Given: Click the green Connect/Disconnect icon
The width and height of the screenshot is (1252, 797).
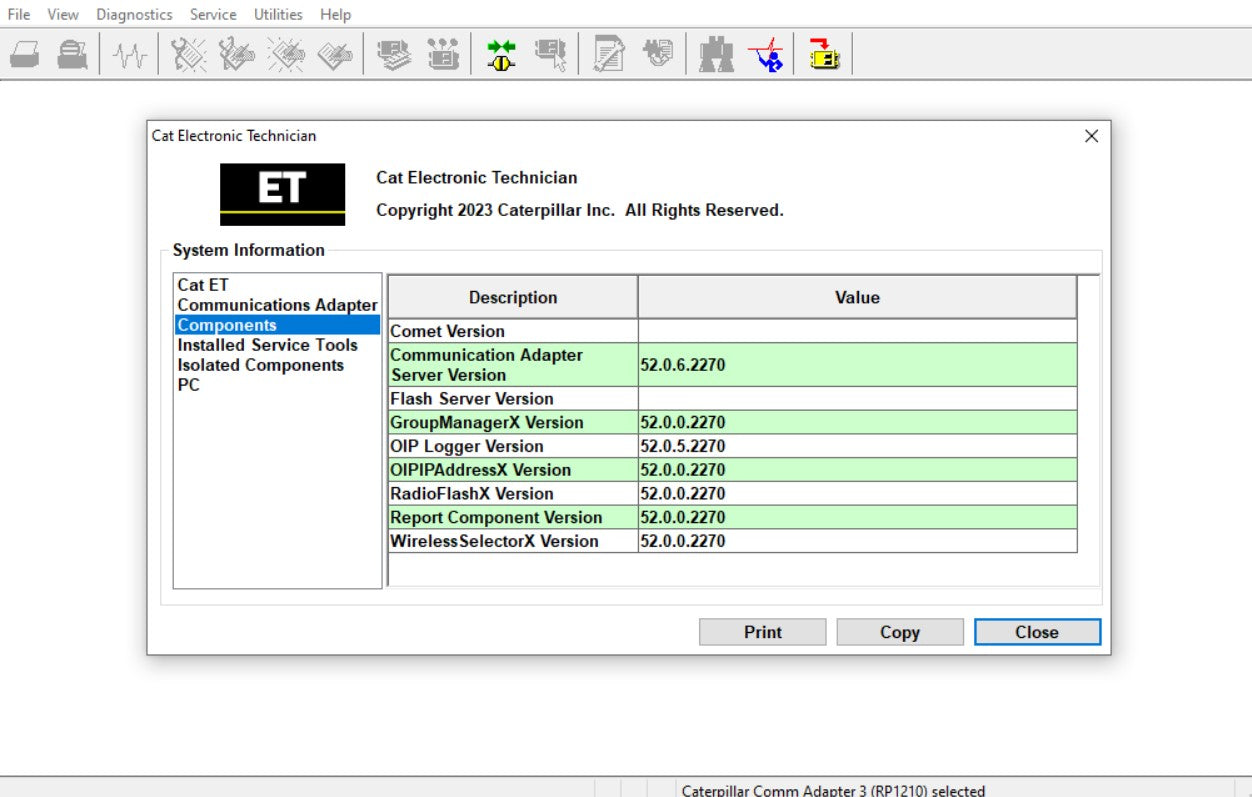Looking at the screenshot, I should 501,54.
